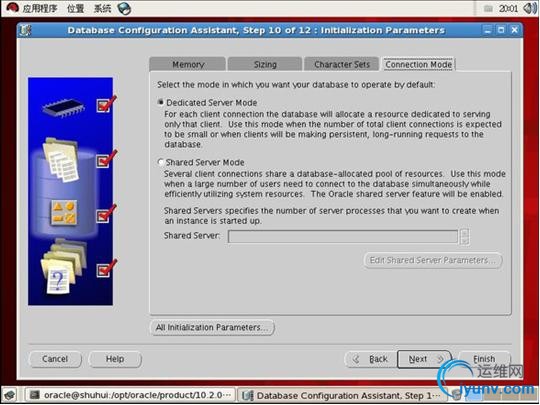Click the network tray icon near clock
The height and width of the screenshot is (405, 540).
(488, 8)
